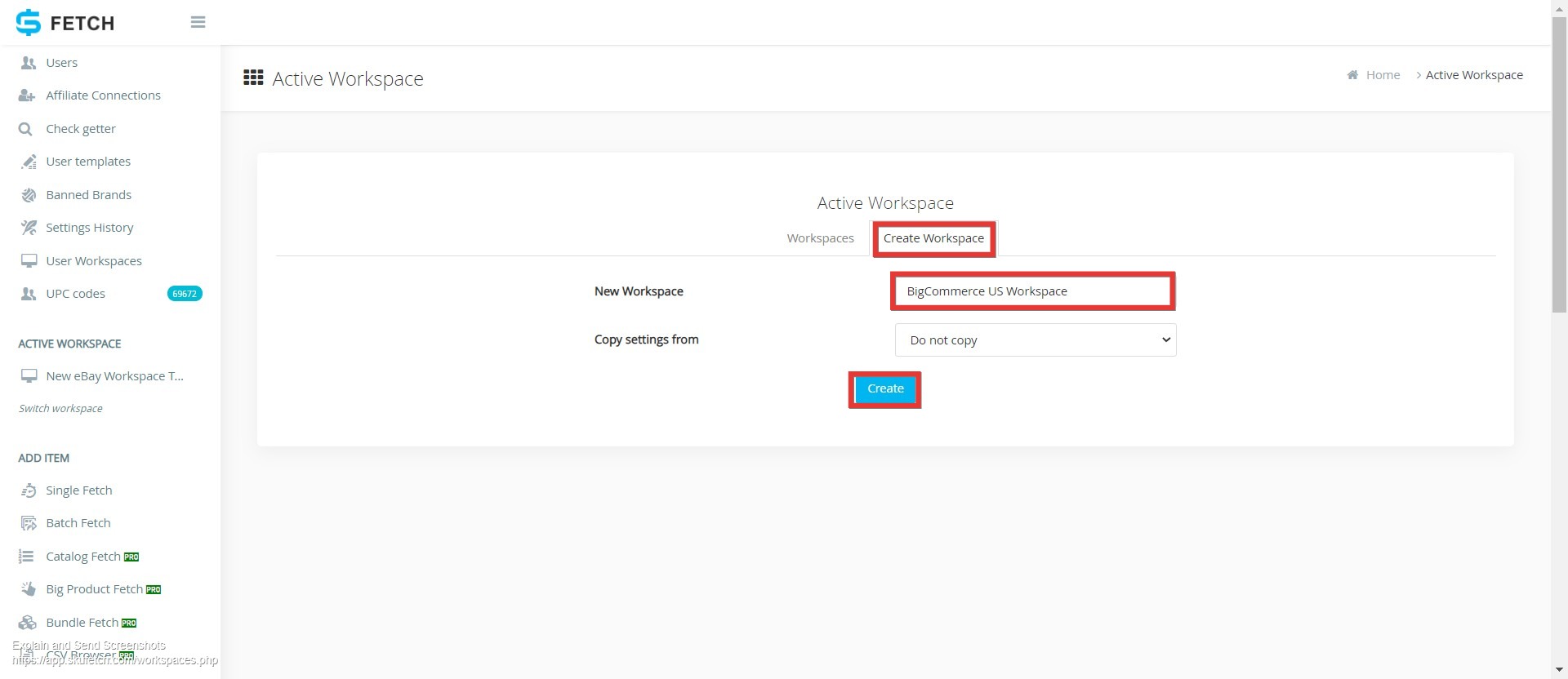Toggle the hamburger sidebar menu

(x=198, y=22)
